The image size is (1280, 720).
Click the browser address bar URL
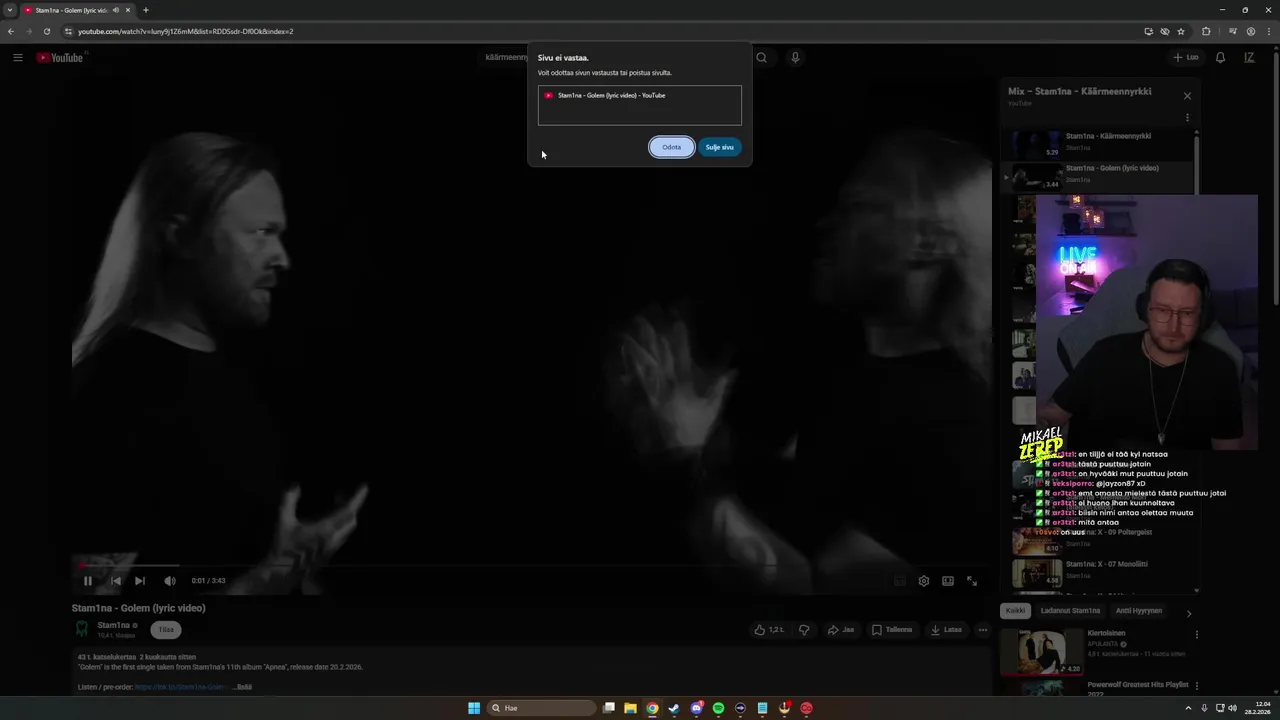point(185,31)
